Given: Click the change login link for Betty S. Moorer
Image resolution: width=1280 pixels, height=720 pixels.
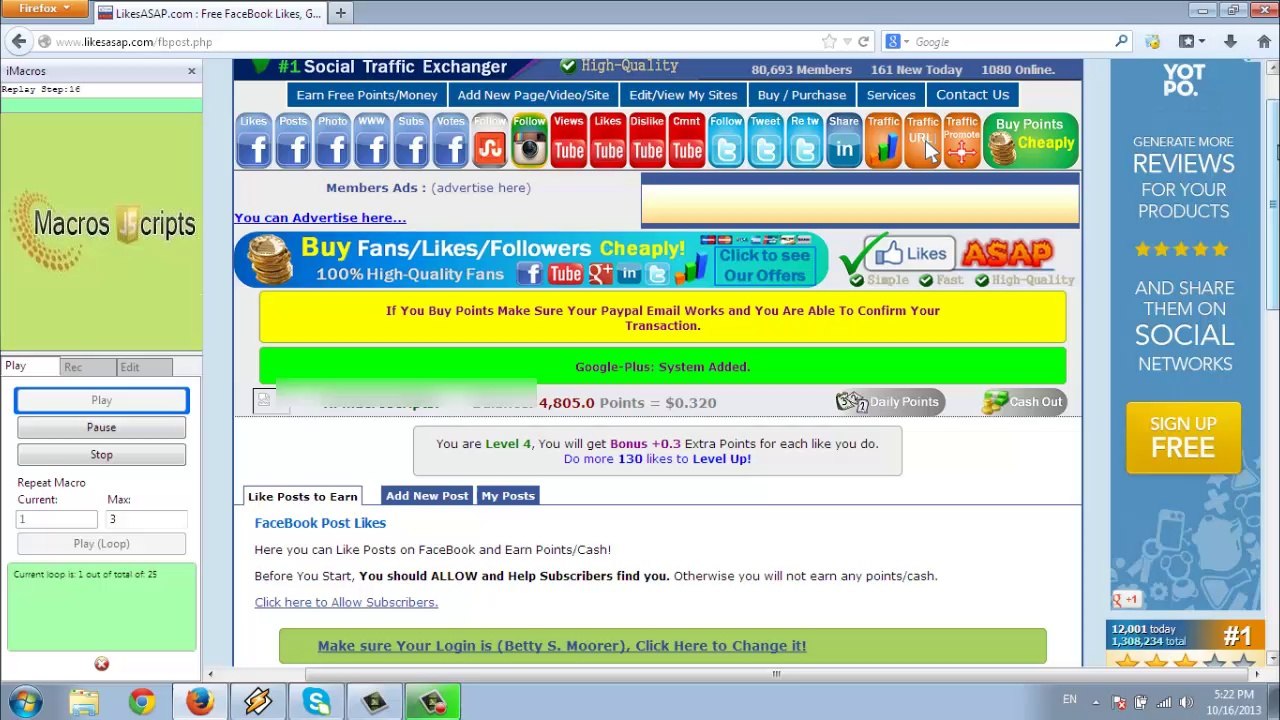Looking at the screenshot, I should pyautogui.click(x=562, y=646).
